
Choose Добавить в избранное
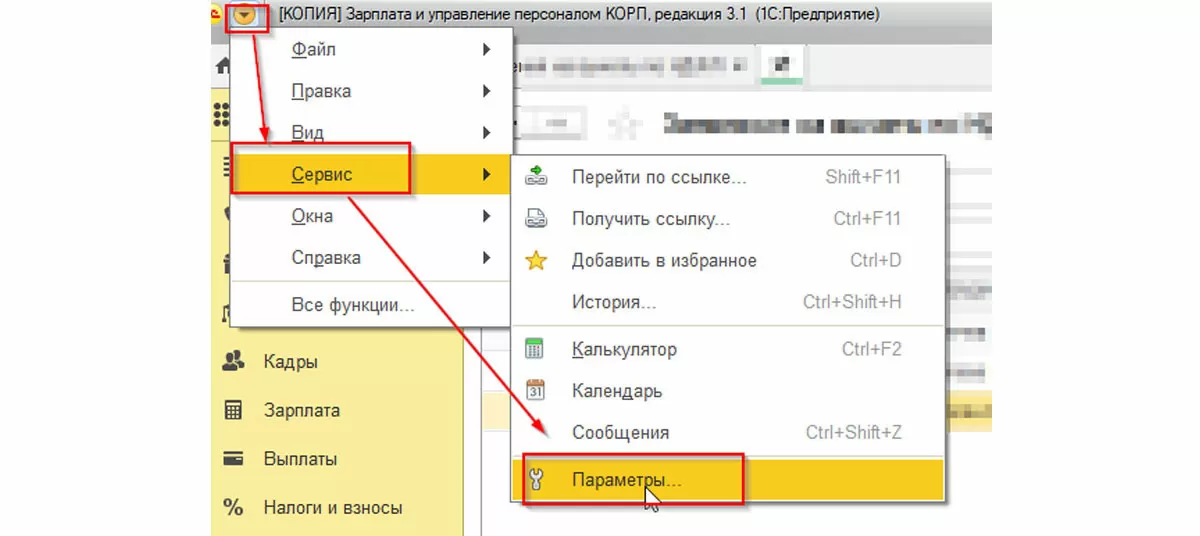coord(728,260)
